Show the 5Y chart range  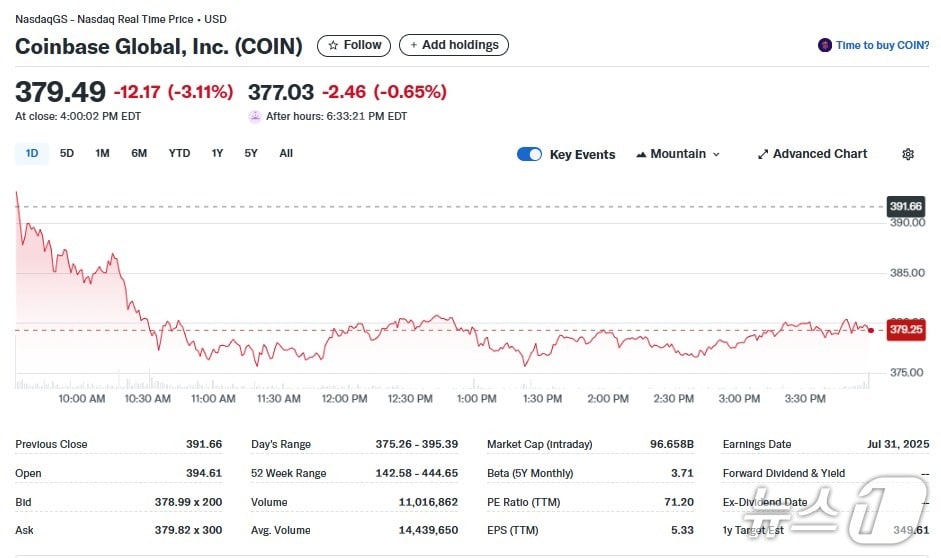251,153
